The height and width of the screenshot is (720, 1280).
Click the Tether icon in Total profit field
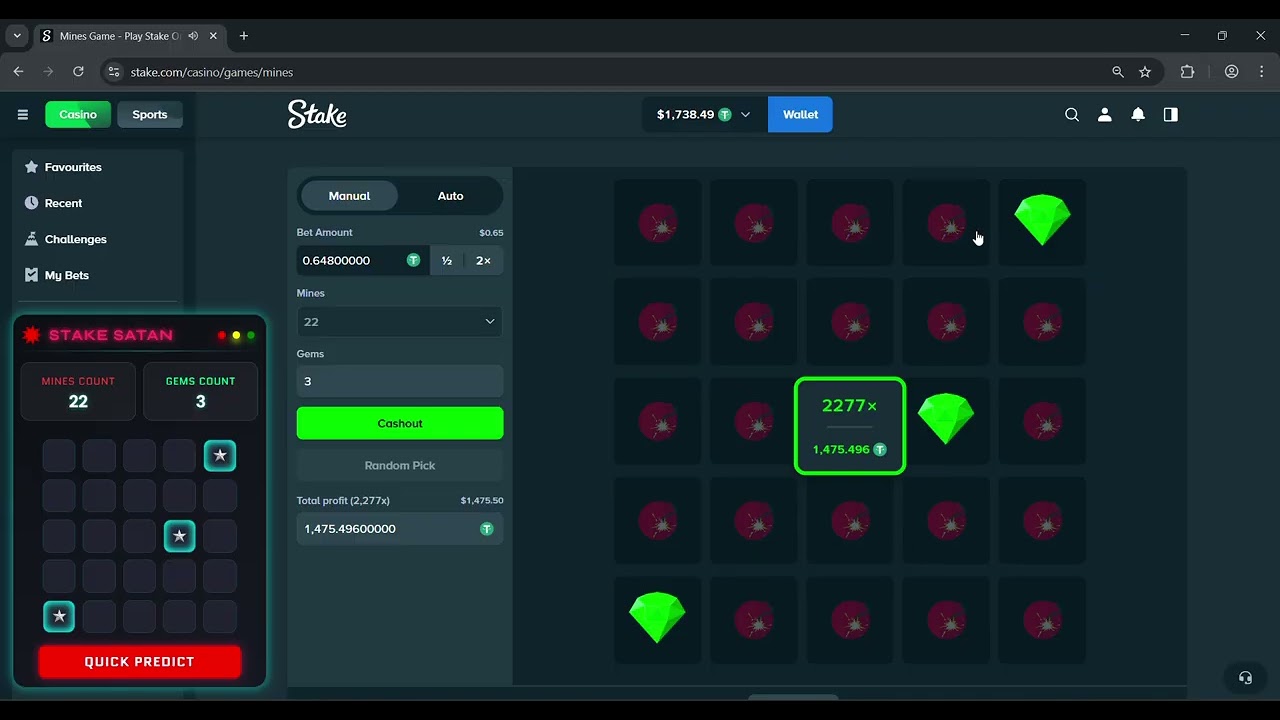tap(487, 528)
